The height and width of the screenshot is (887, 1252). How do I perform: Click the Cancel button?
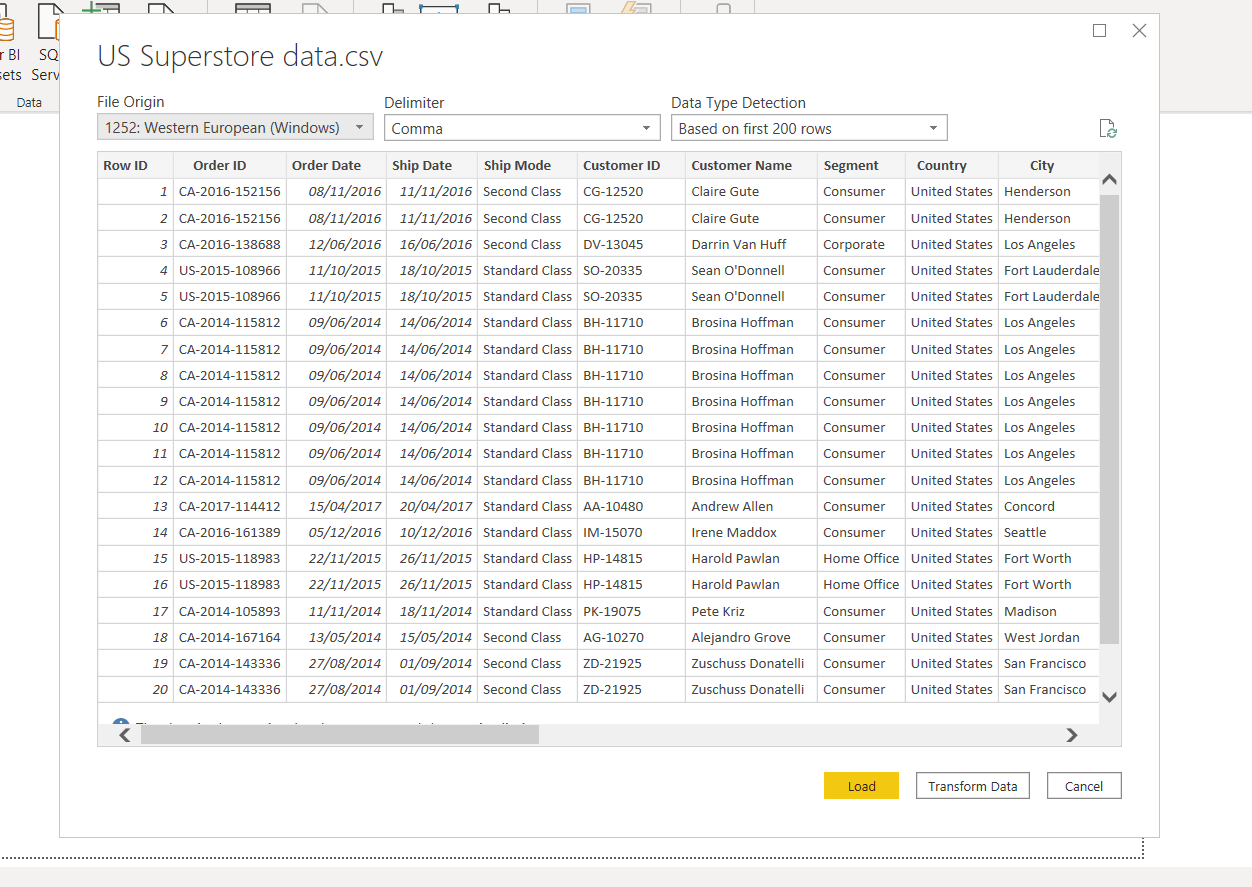(x=1084, y=786)
